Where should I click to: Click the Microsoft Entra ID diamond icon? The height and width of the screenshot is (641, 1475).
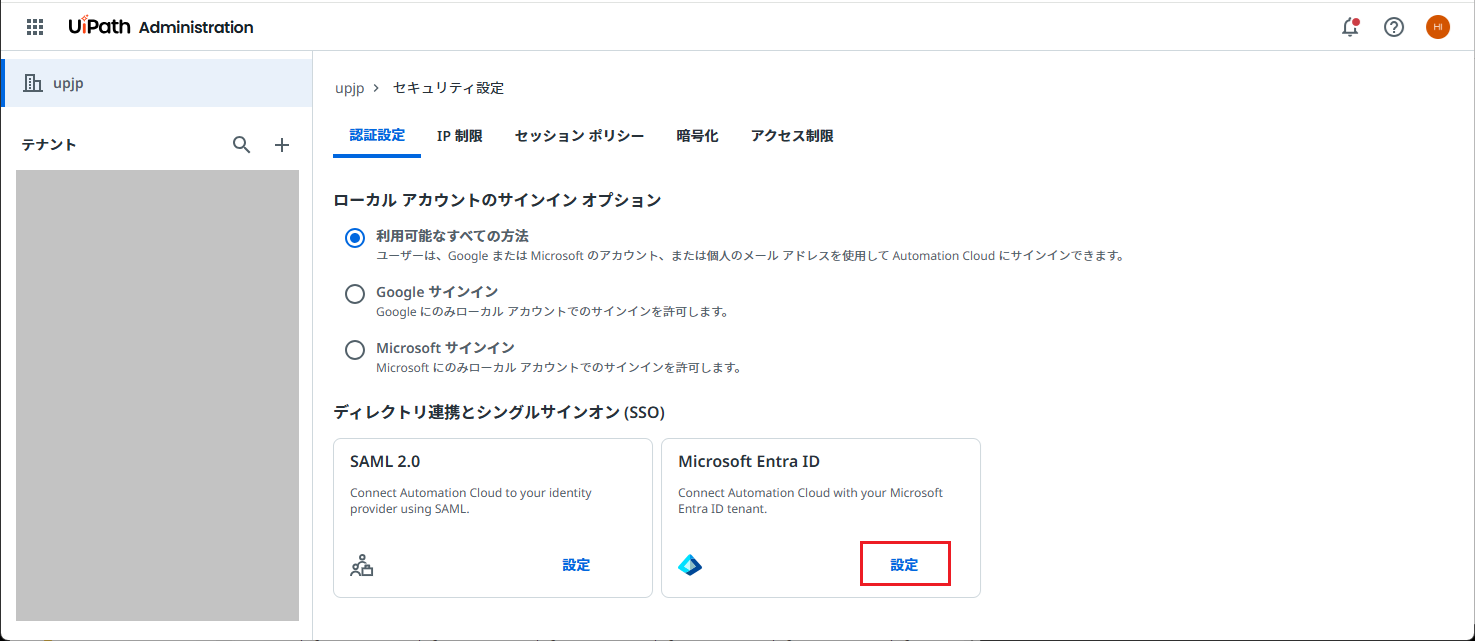point(690,566)
